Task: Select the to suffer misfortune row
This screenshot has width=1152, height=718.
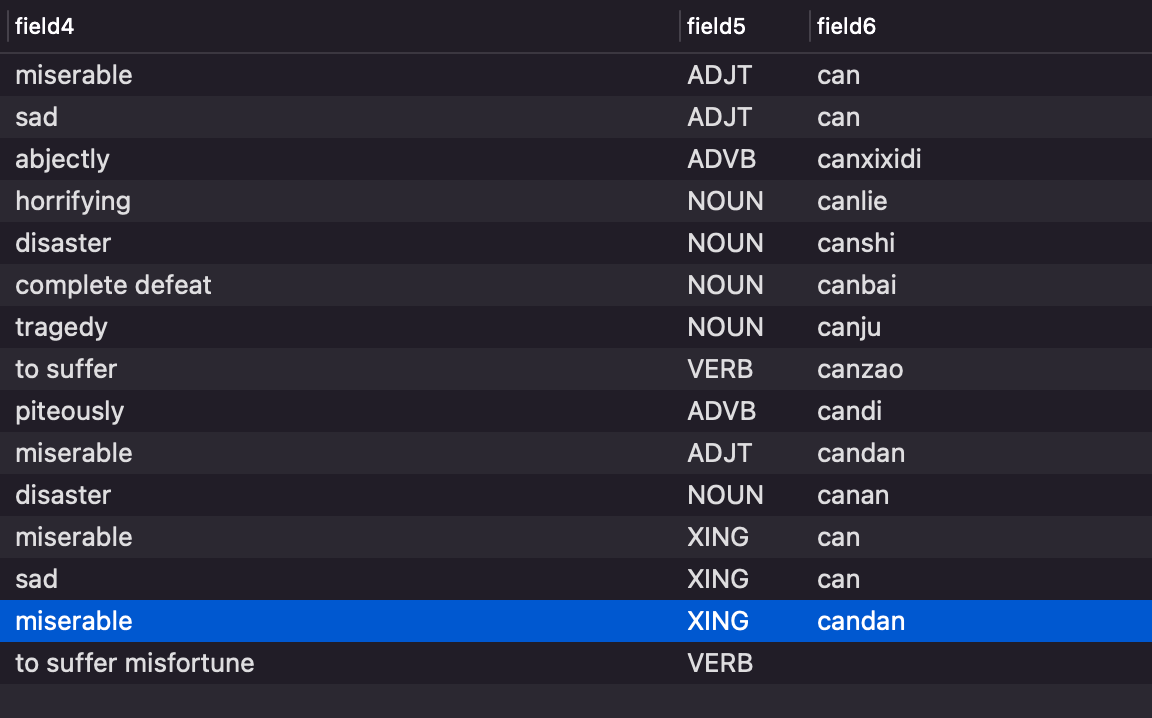Action: 576,663
